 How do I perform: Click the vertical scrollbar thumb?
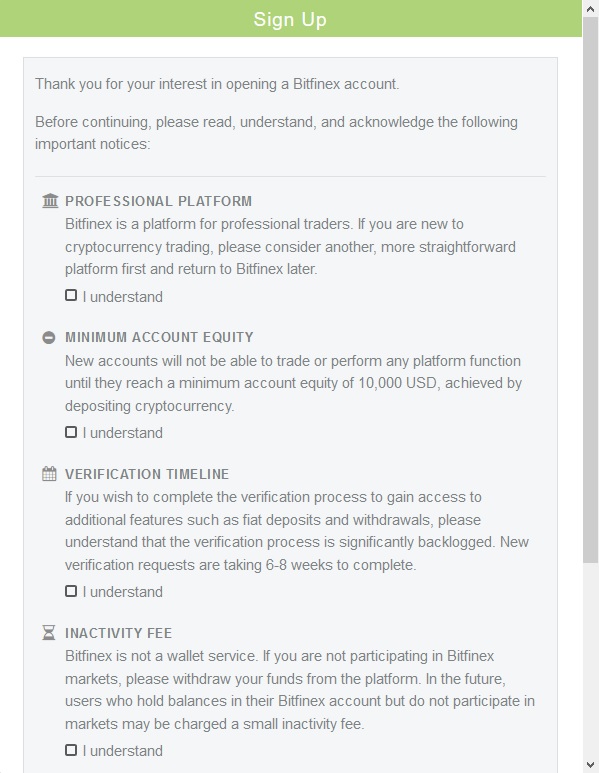(591, 290)
